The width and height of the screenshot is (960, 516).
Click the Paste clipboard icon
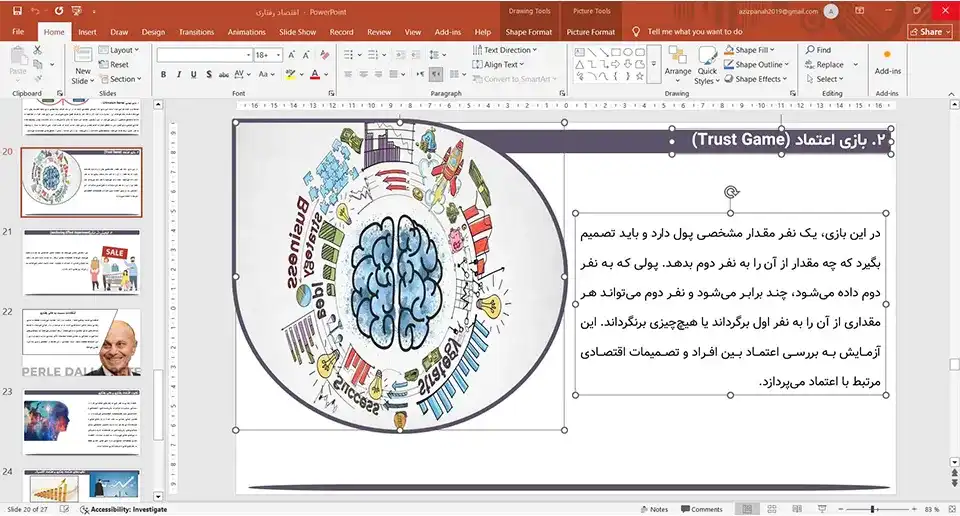coord(18,56)
